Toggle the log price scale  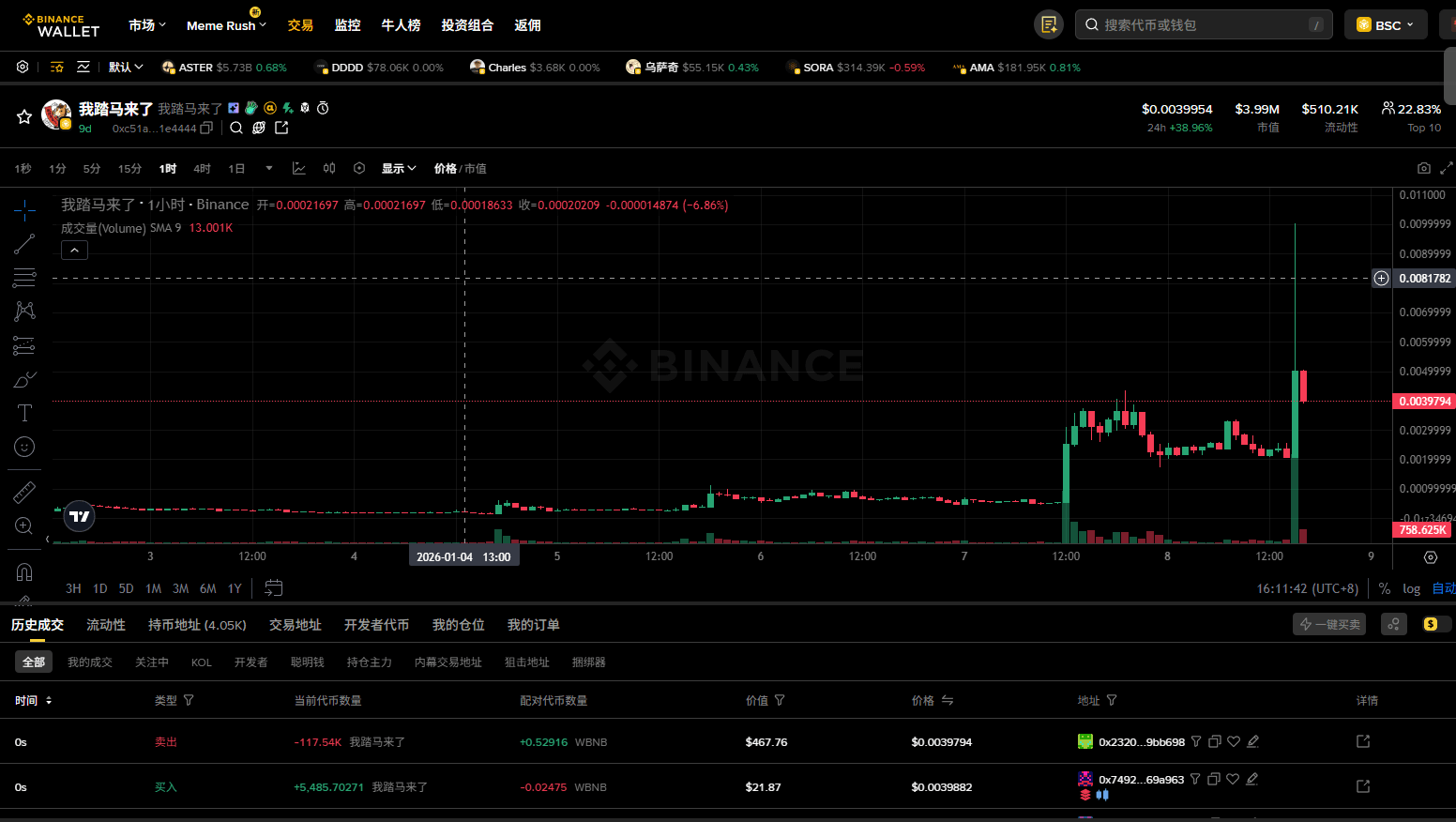coord(1411,588)
